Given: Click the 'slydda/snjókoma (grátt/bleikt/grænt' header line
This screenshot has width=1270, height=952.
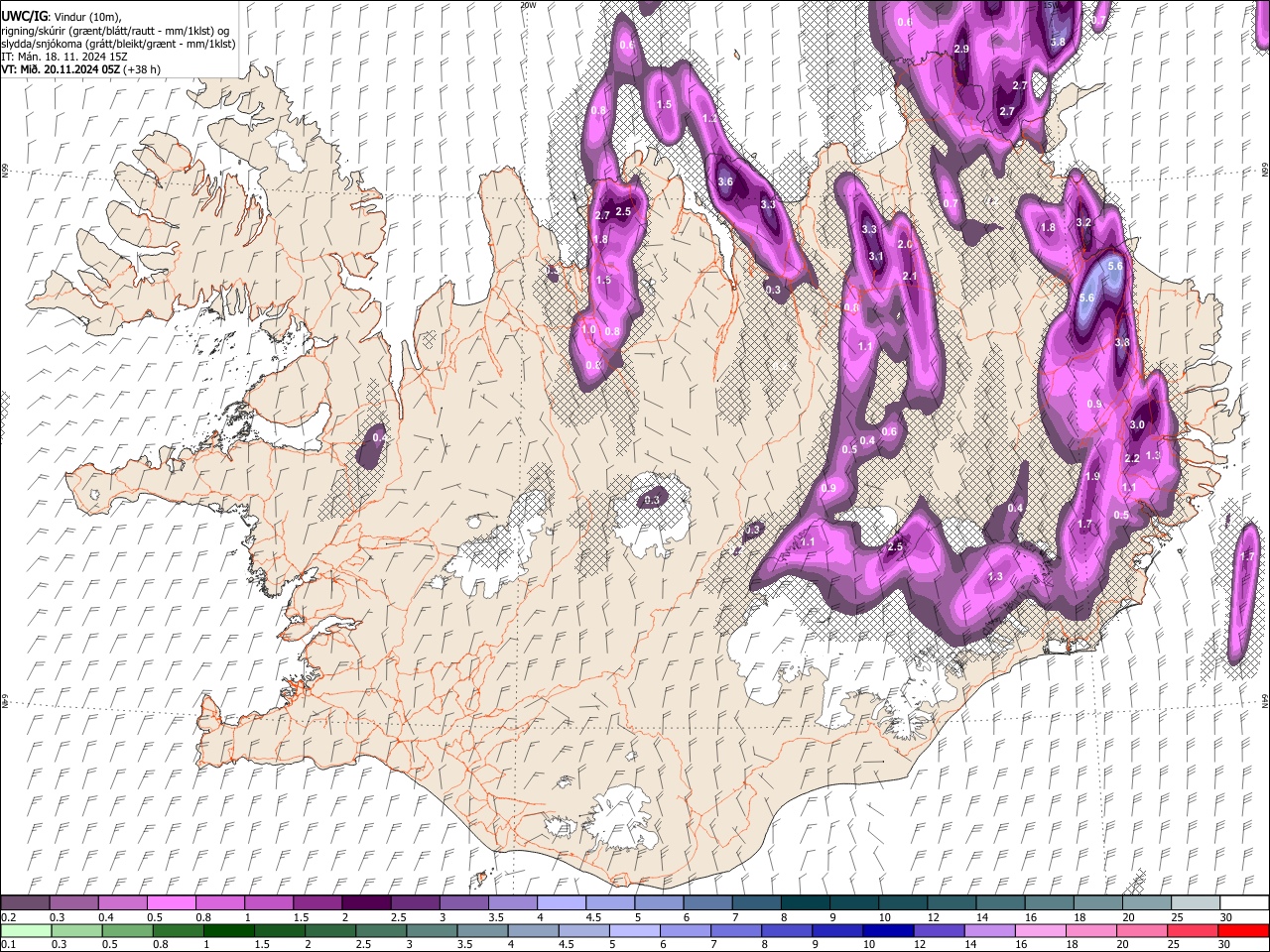Looking at the screenshot, I should [118, 45].
